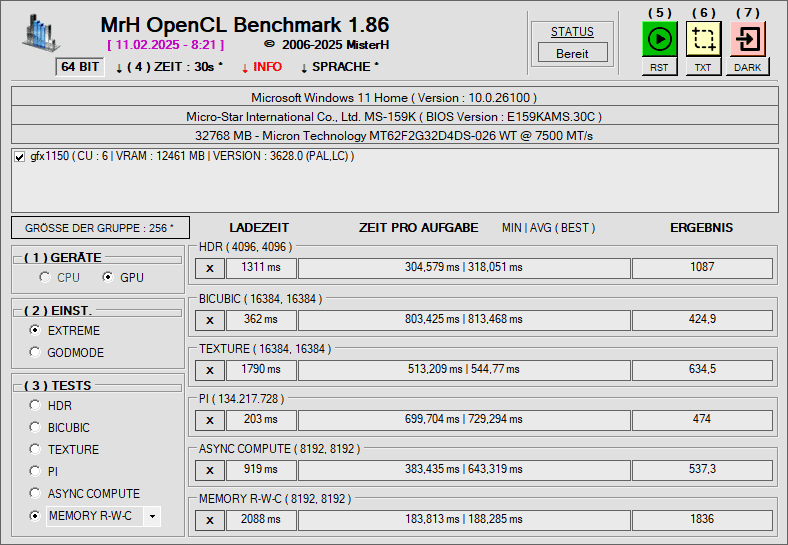
Task: Open the ZEIT : 30s time menu
Action: (169, 67)
